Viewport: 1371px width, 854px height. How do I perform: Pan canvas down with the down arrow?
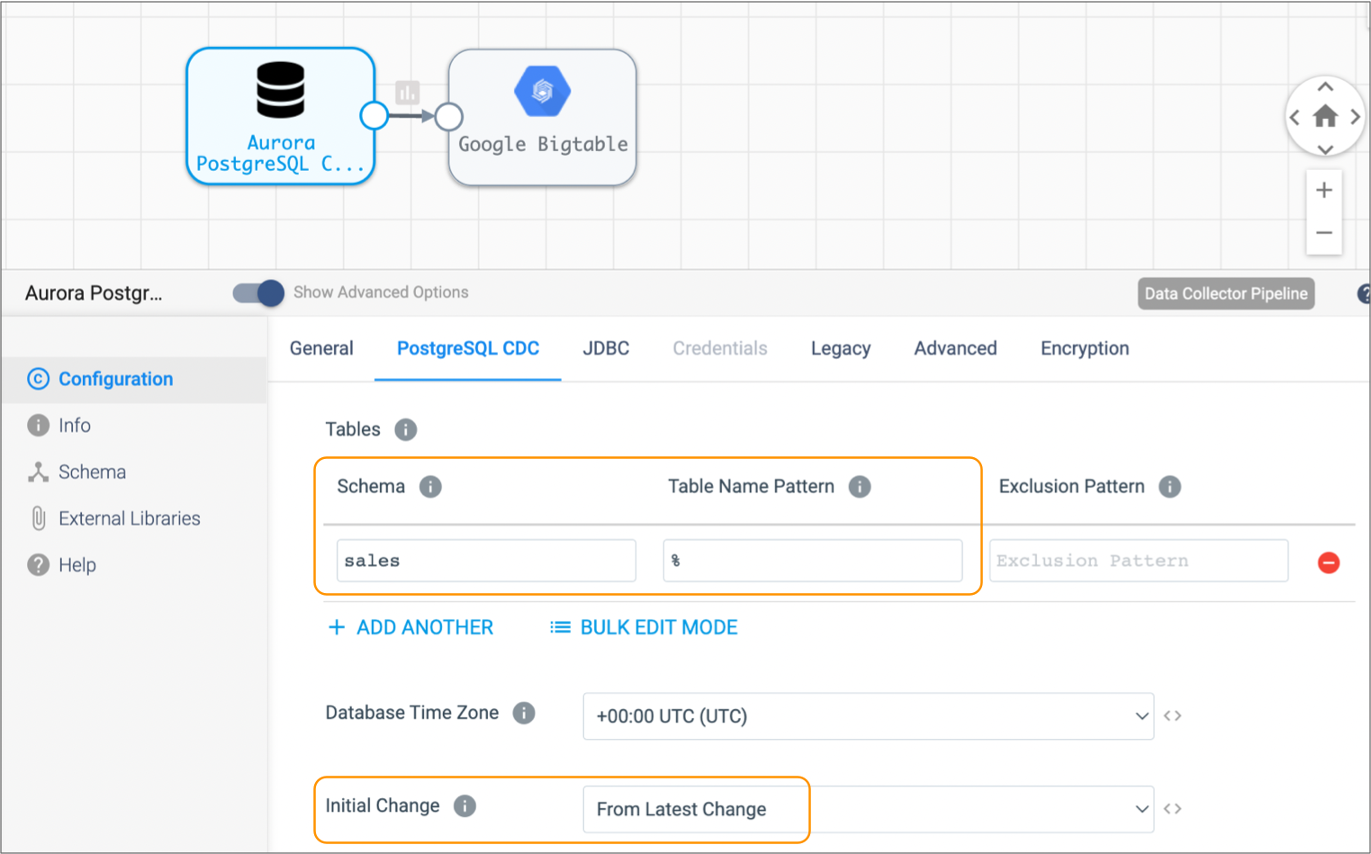1325,149
